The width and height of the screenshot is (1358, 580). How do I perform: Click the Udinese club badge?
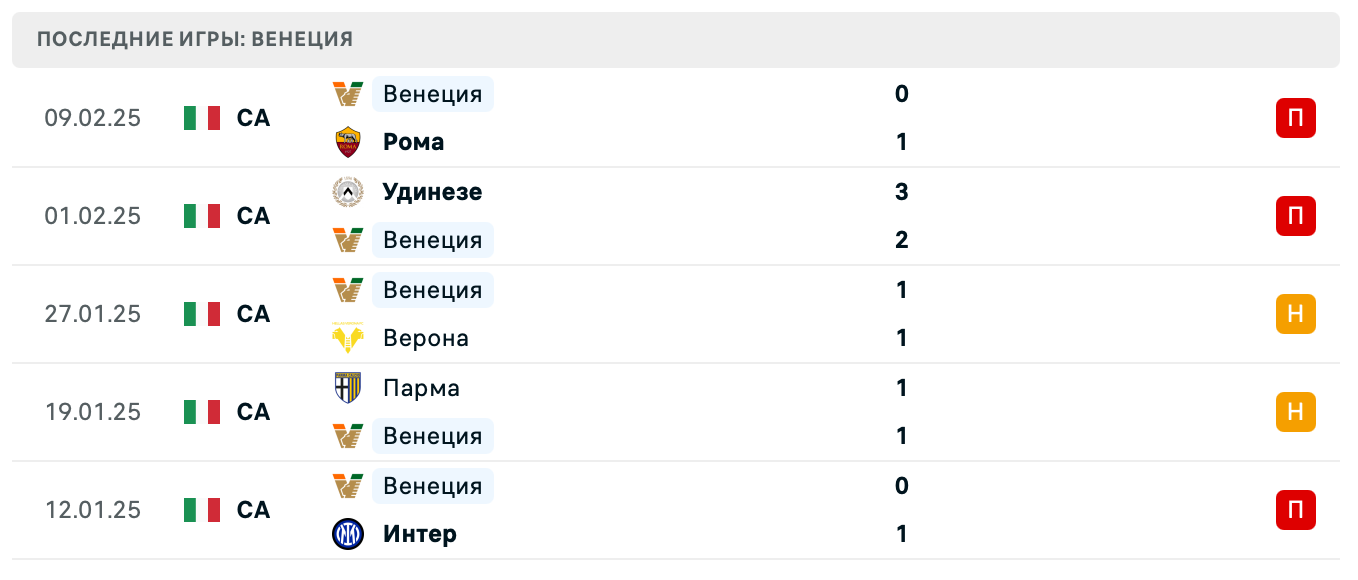pos(347,192)
